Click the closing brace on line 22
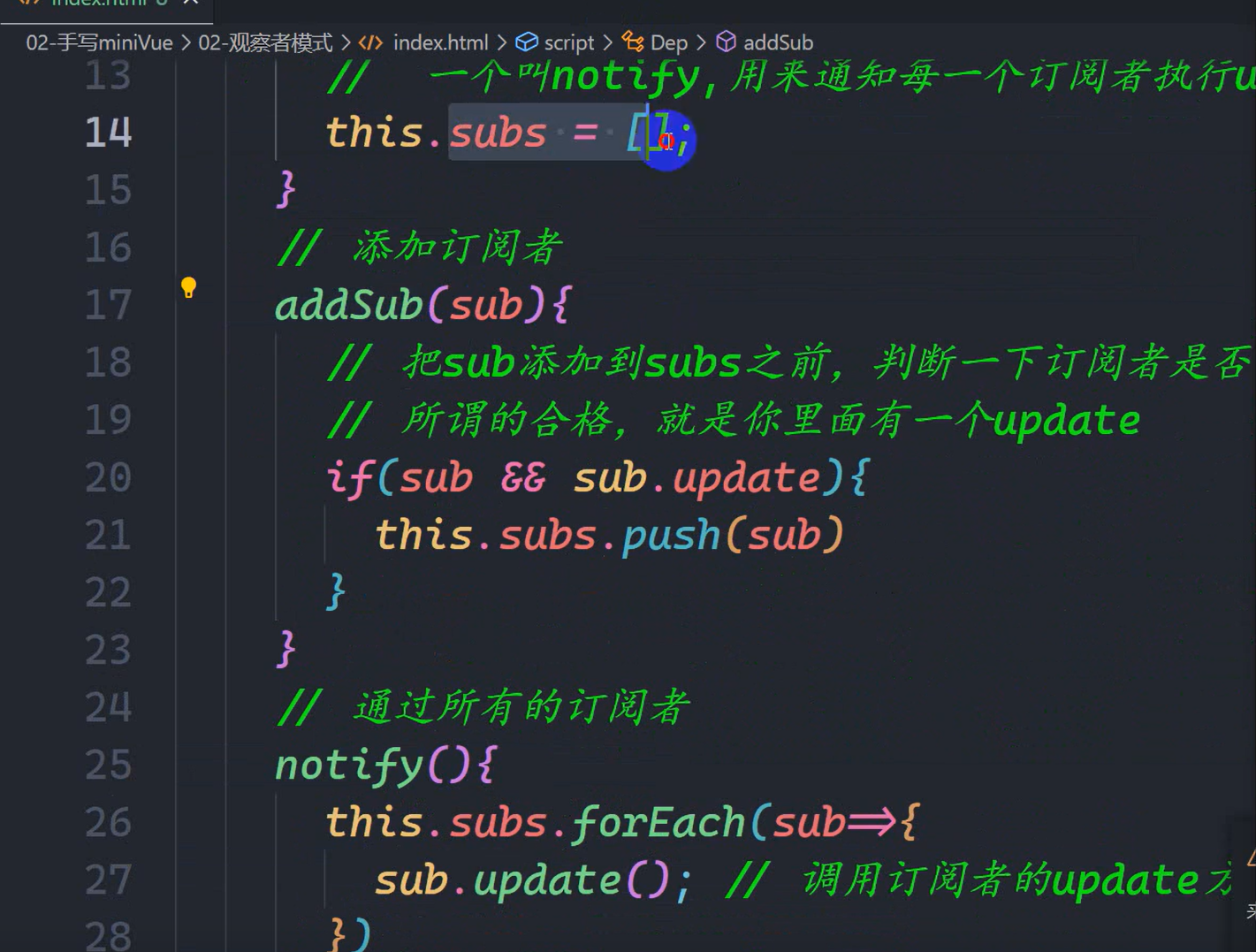This screenshot has height=952, width=1256. [336, 591]
